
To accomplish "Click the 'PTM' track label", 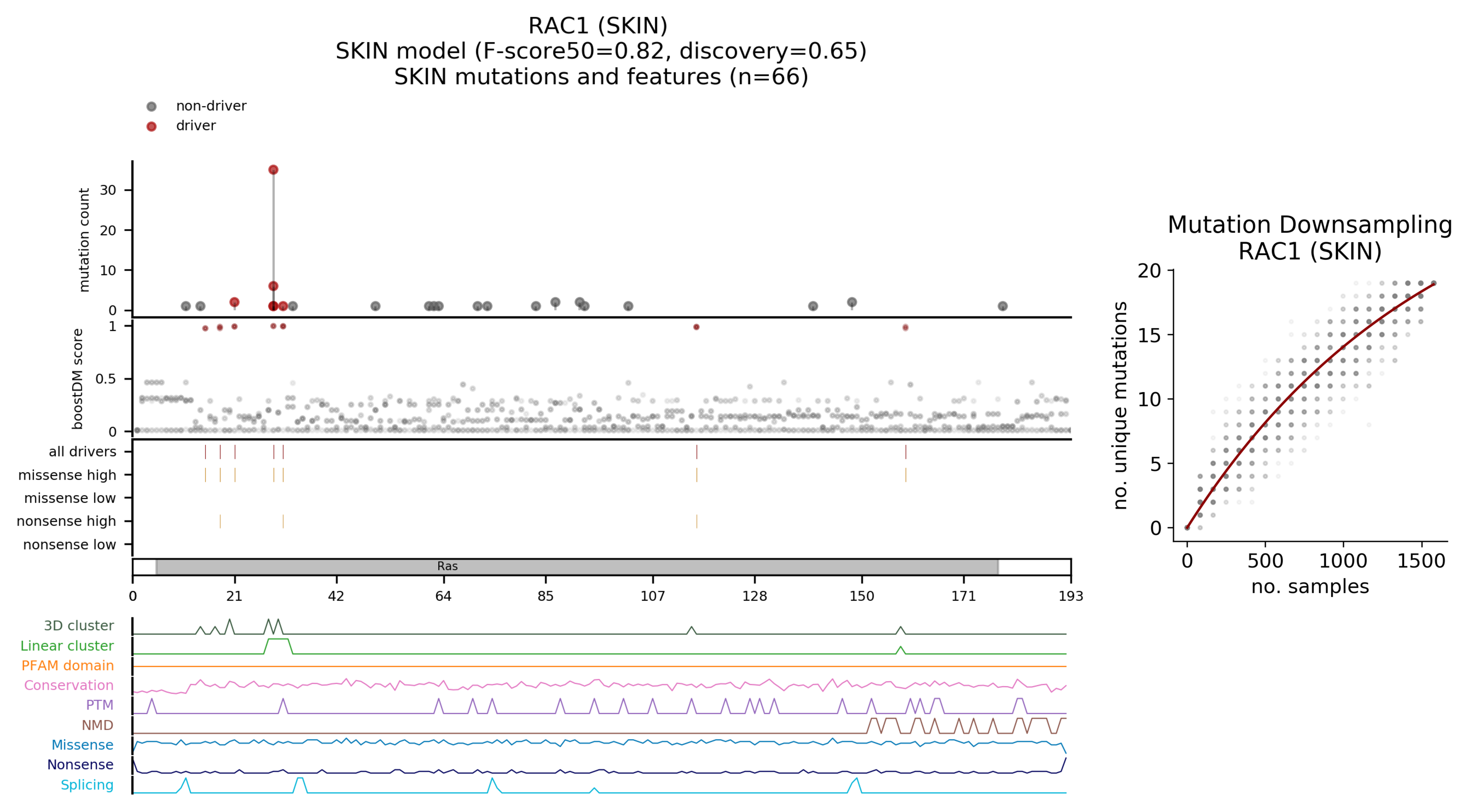I will (x=100, y=705).
